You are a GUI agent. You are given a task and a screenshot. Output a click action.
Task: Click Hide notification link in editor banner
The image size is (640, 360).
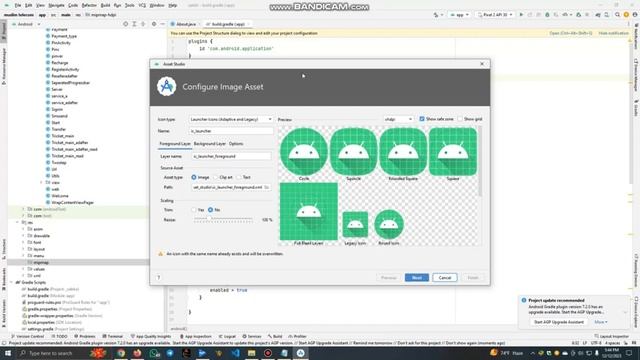613,33
